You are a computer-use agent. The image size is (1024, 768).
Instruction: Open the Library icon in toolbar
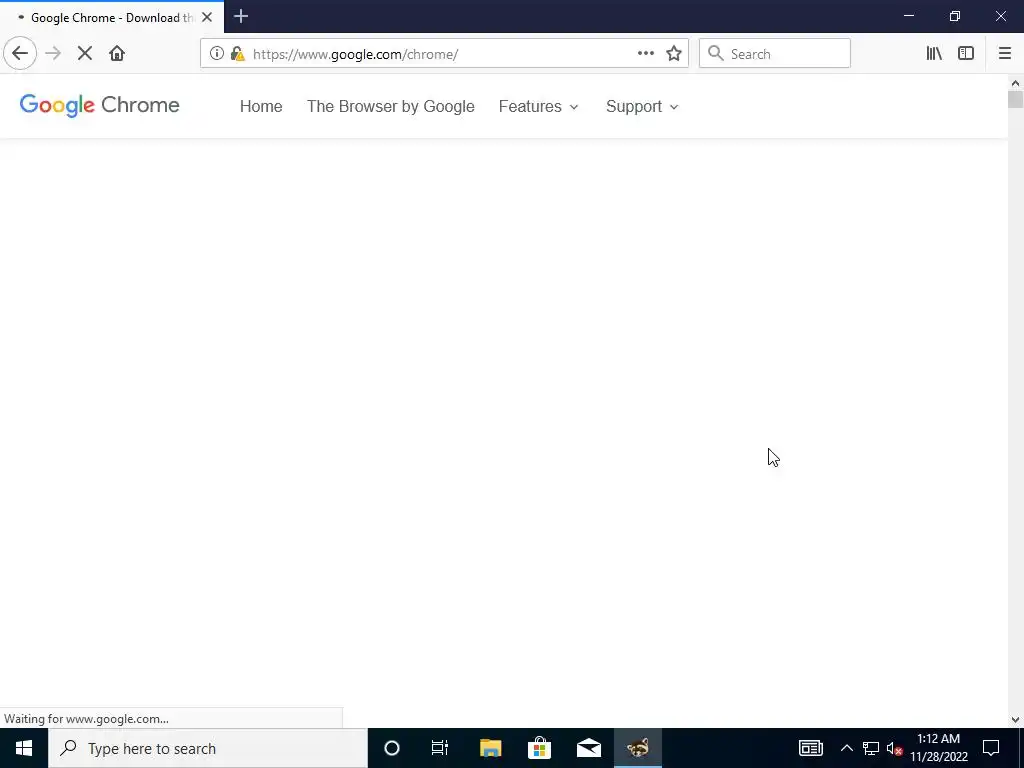[934, 54]
